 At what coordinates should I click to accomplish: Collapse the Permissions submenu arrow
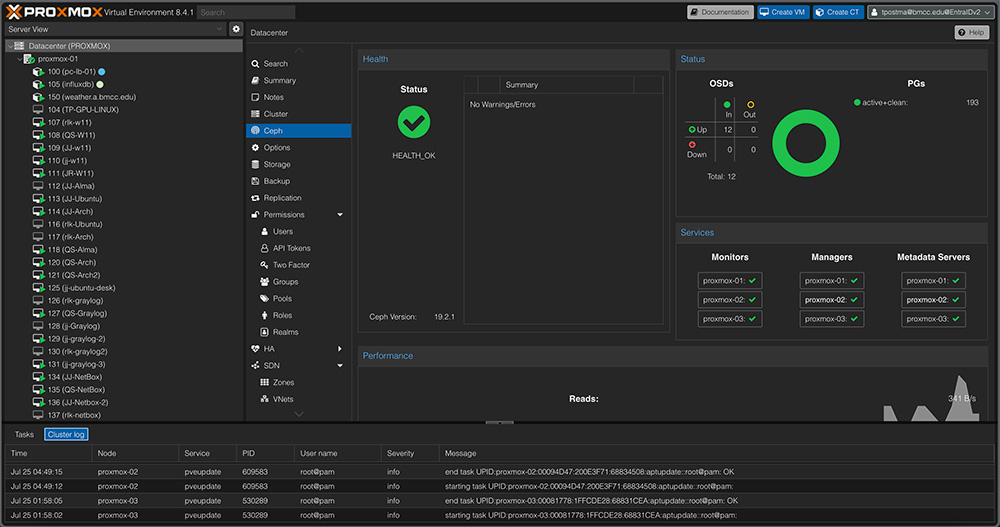coord(340,215)
